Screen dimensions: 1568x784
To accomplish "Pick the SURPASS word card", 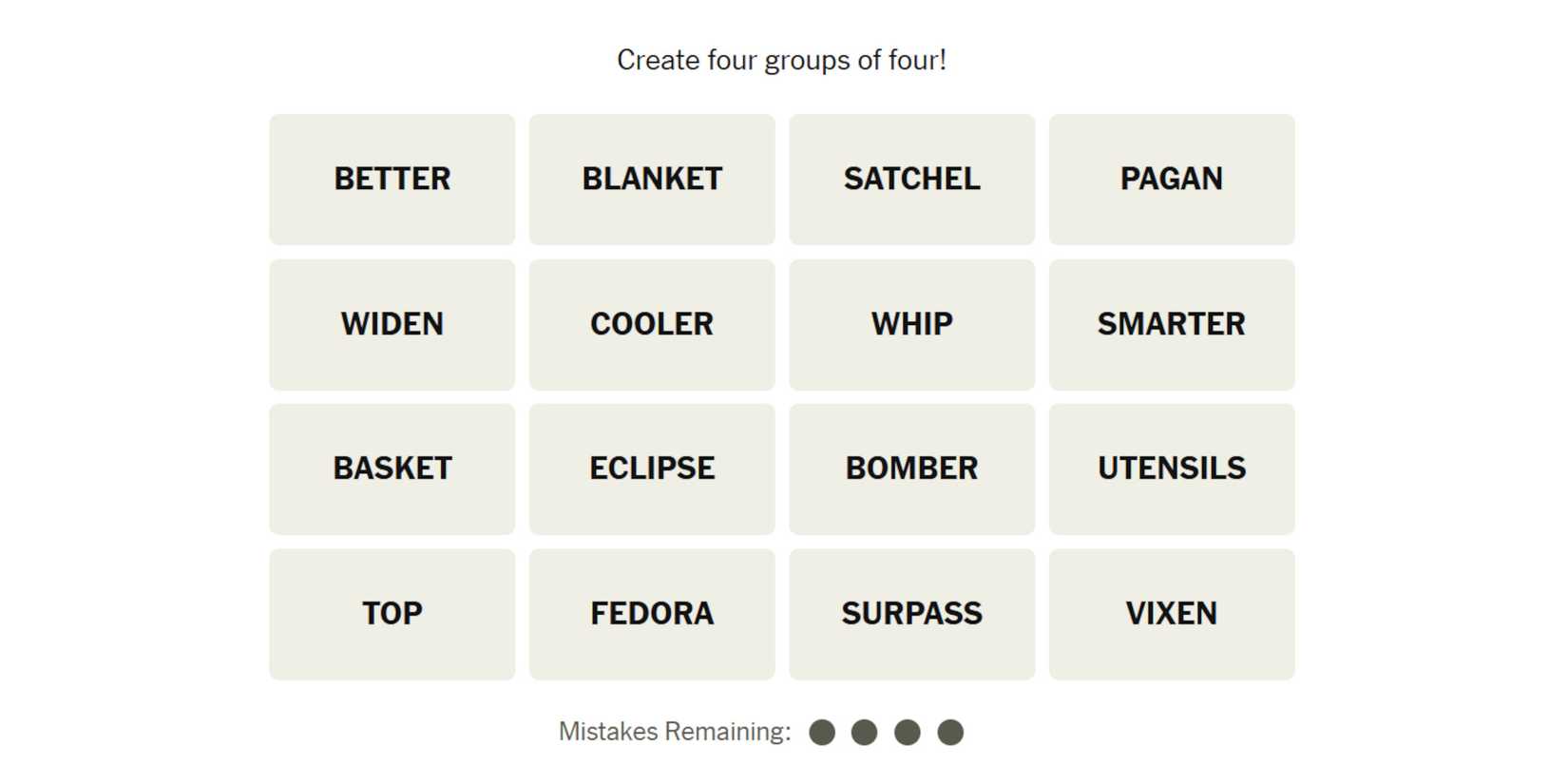I will click(911, 614).
